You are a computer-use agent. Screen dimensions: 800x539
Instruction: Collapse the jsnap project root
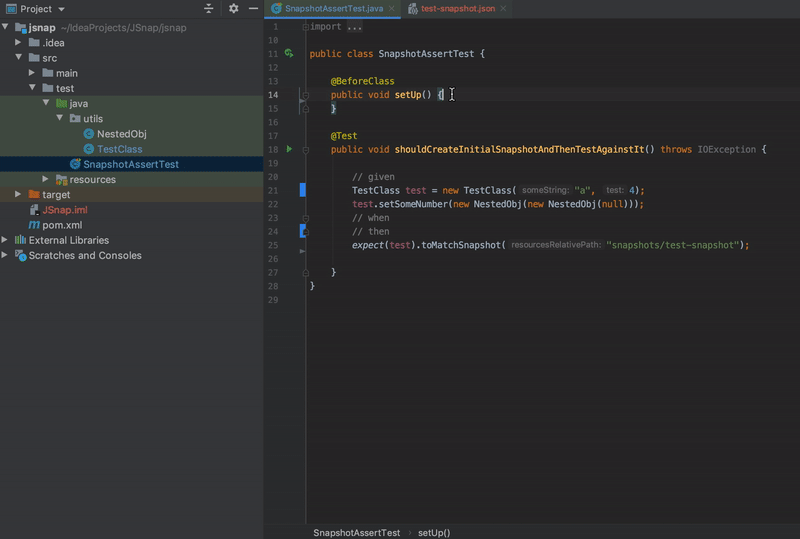tap(6, 27)
